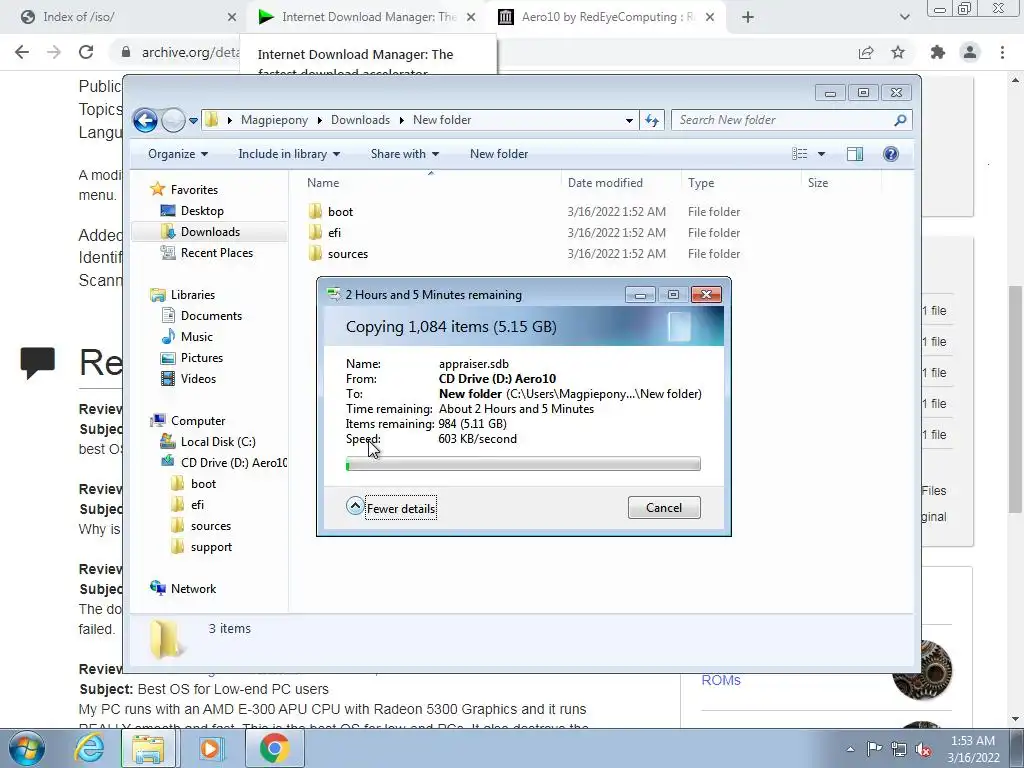Click the Explorer help icon
Viewport: 1024px width, 768px height.
pyautogui.click(x=891, y=154)
